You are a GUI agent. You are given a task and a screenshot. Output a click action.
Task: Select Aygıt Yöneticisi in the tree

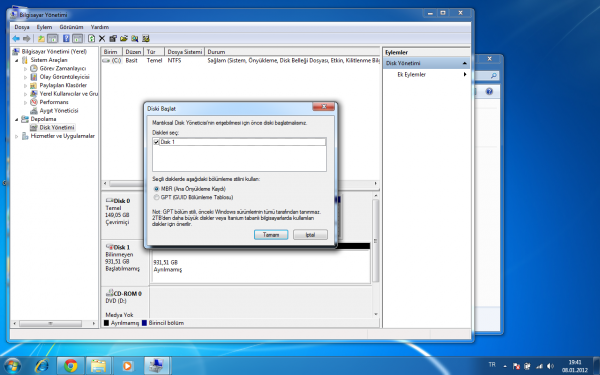(59, 110)
